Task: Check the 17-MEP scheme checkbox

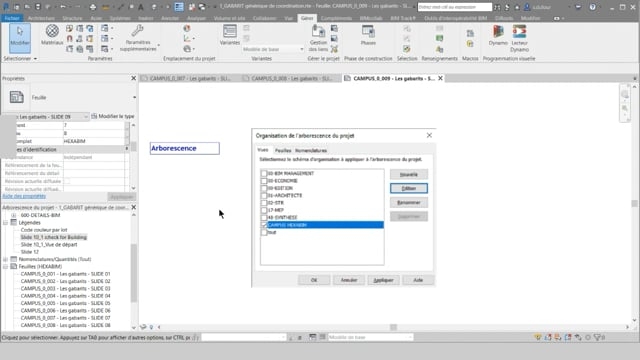Action: (x=264, y=210)
